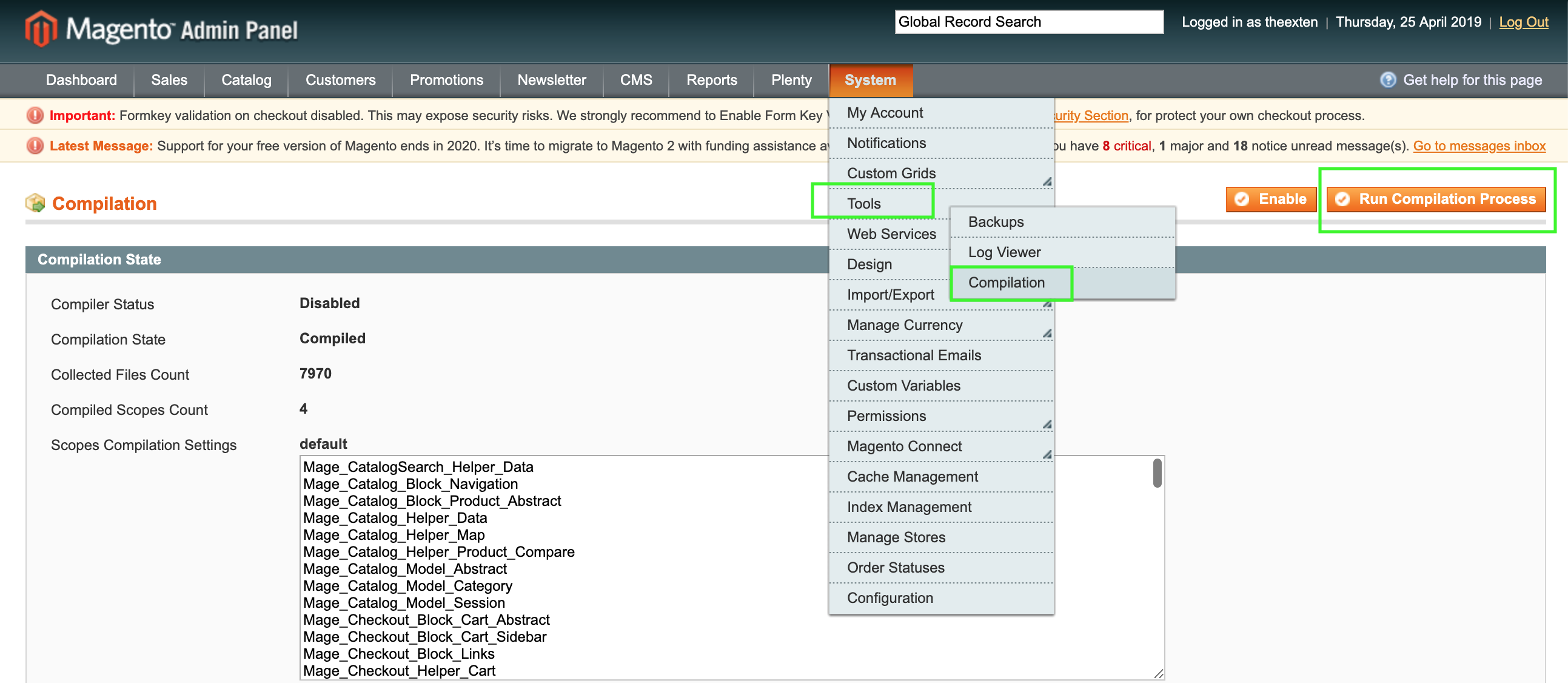Open the Dashboard menu
Image resolution: width=1568 pixels, height=683 pixels.
click(x=82, y=79)
